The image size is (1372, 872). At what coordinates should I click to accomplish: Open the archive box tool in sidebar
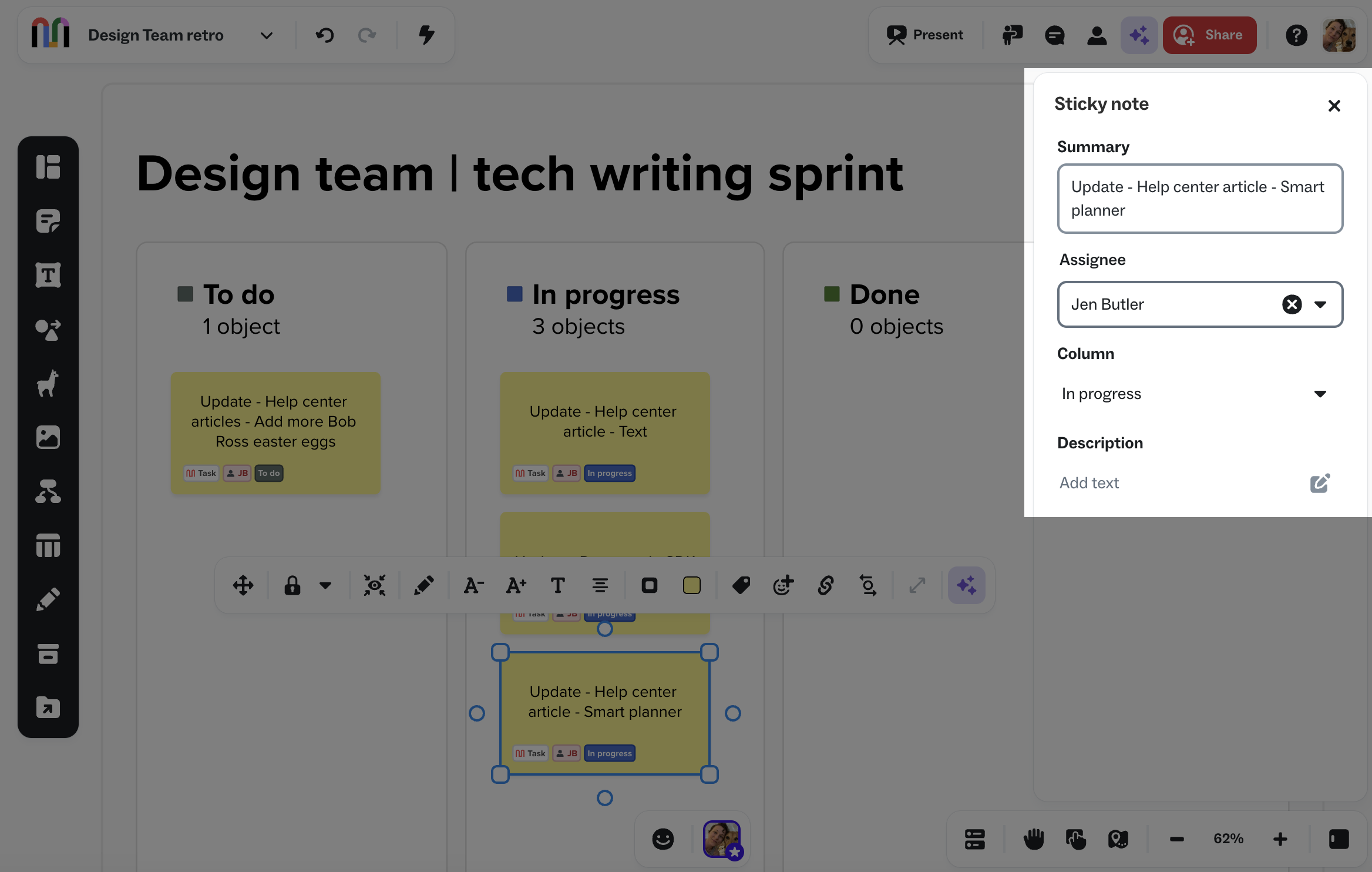[48, 653]
